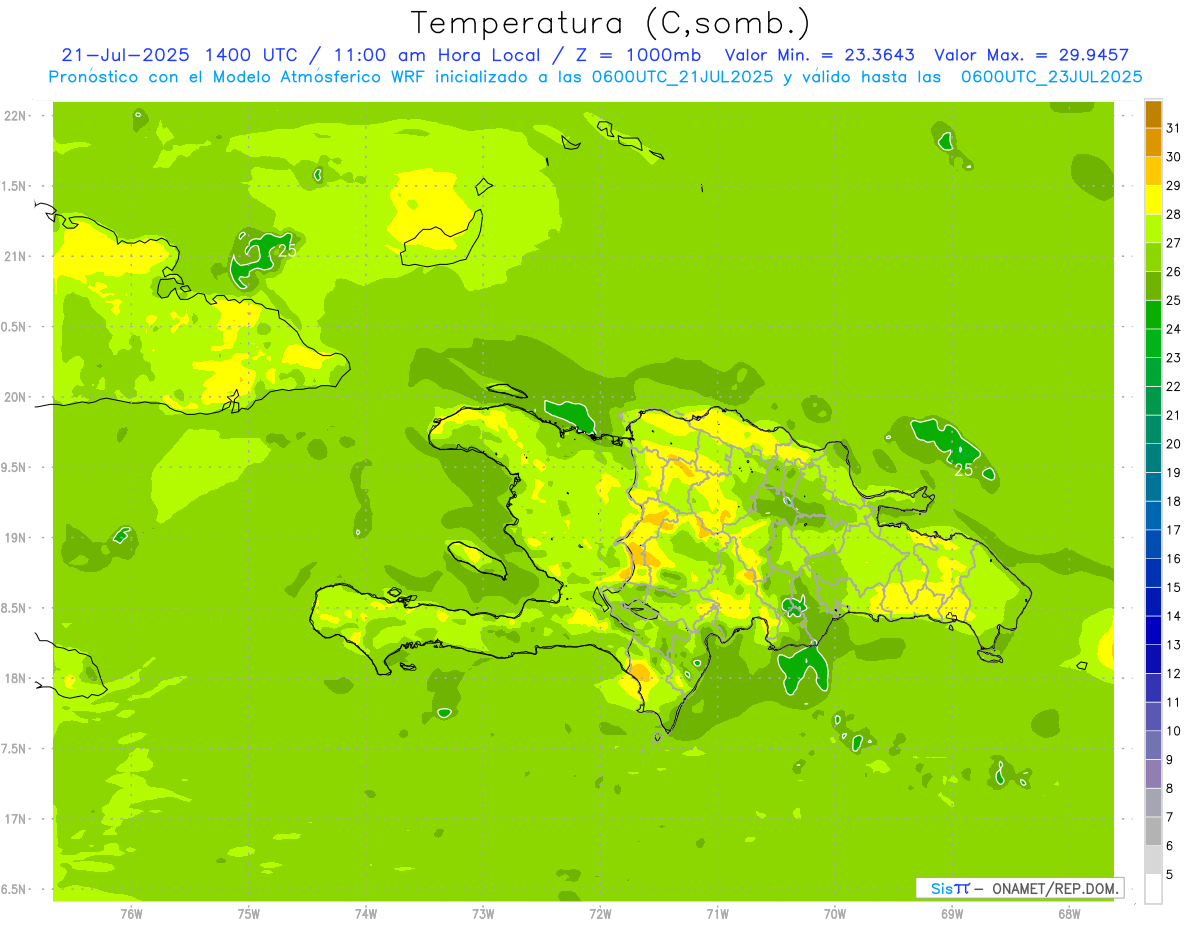
Task: Pick the green swatch between 24 and 25
Action: (1153, 314)
